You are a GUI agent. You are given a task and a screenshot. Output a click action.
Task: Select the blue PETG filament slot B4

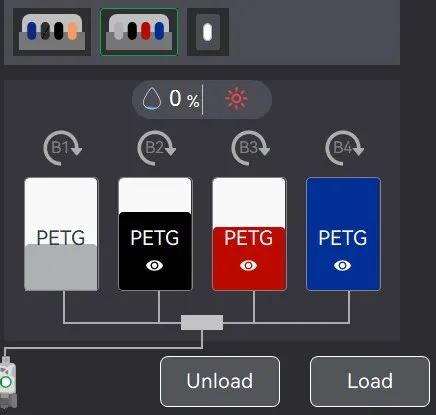343,234
